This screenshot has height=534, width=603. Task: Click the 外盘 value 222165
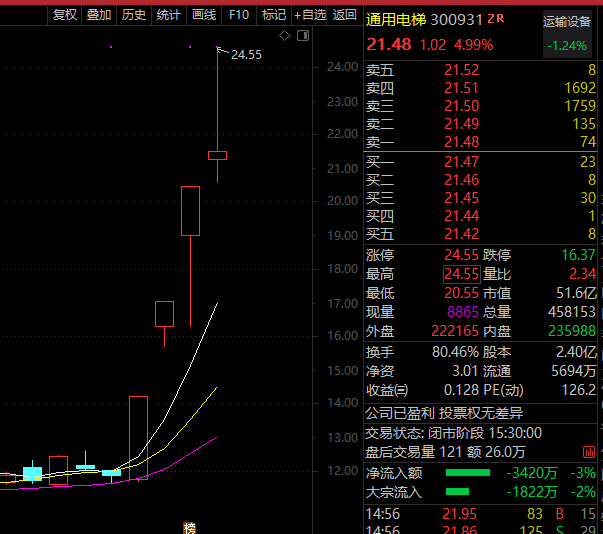click(455, 331)
